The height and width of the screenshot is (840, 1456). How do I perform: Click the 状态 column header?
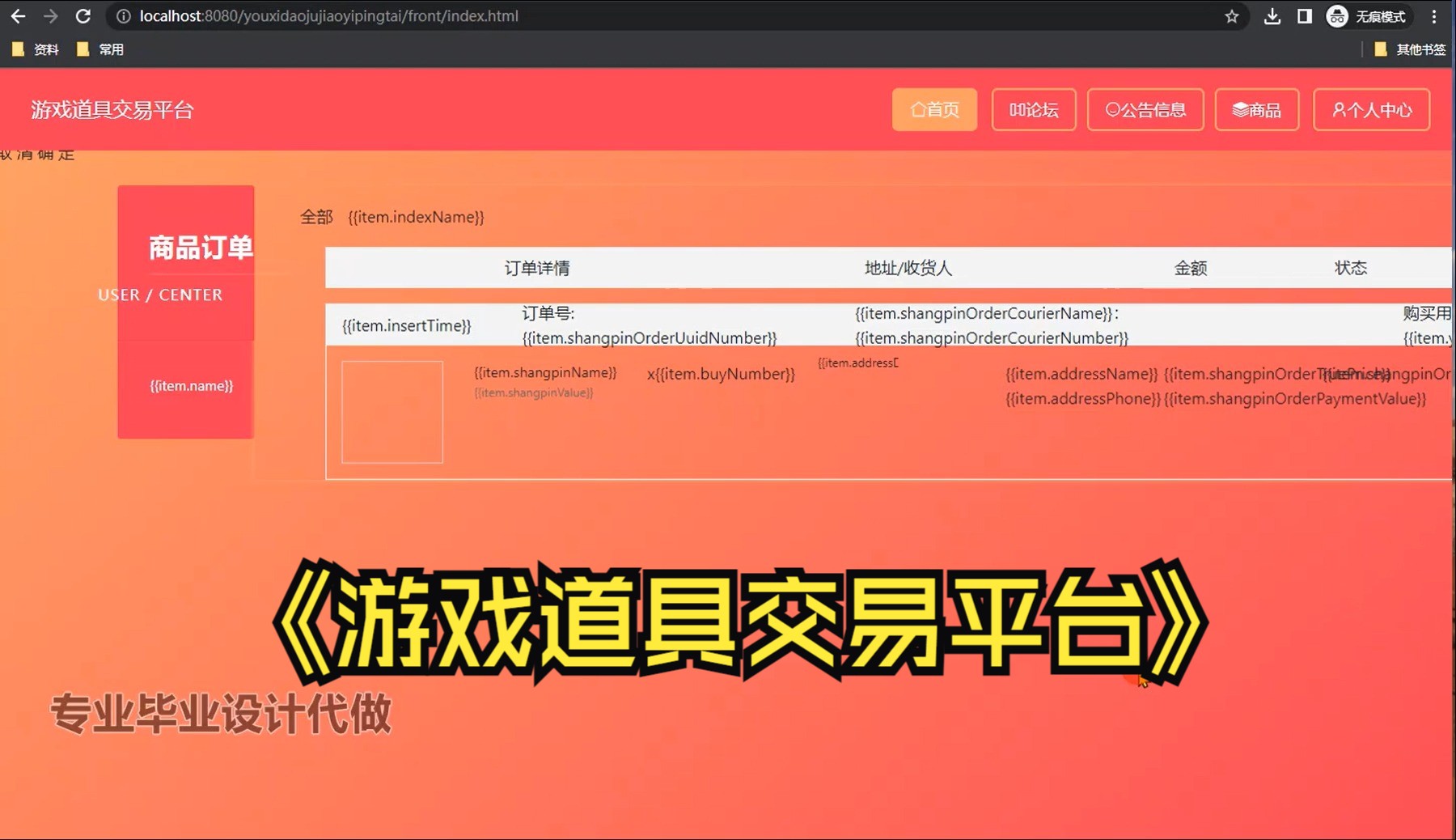[x=1351, y=268]
